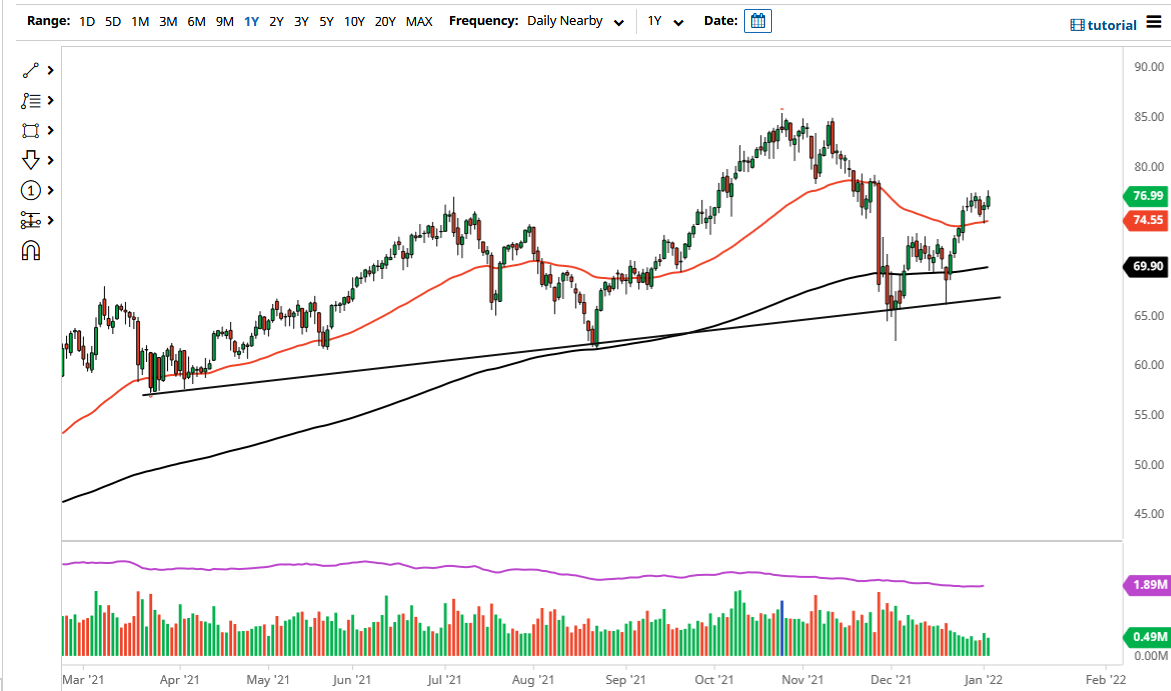The height and width of the screenshot is (691, 1171).
Task: Click the Date calendar picker button
Action: pyautogui.click(x=757, y=20)
